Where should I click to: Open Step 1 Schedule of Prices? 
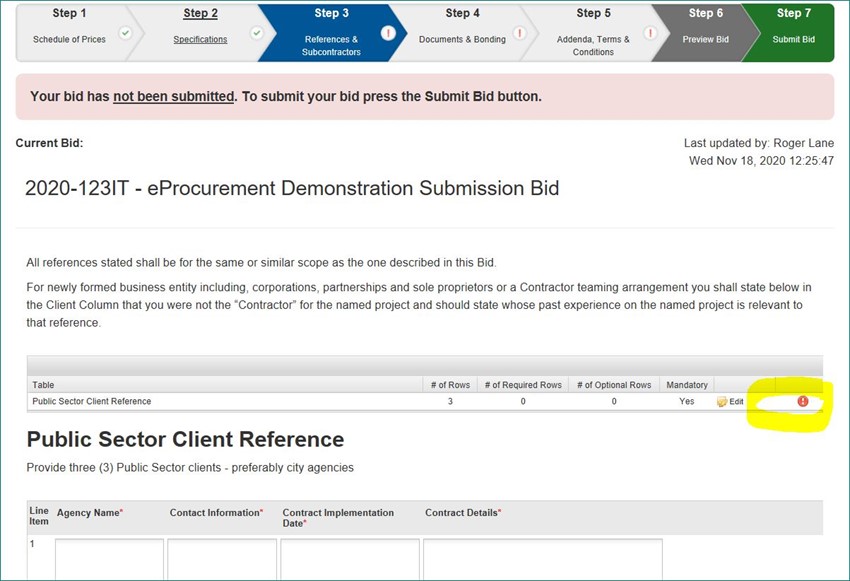pos(70,33)
